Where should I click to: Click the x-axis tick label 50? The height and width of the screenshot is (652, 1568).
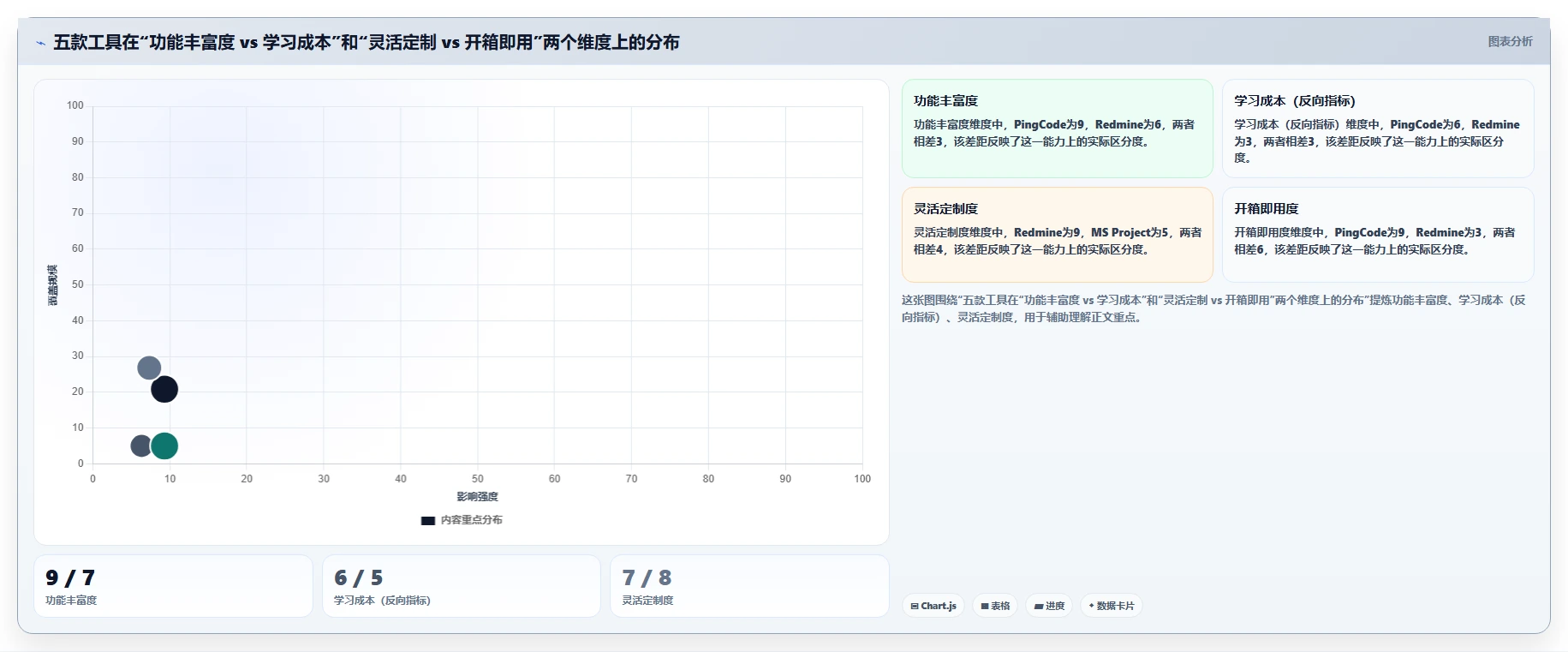point(478,479)
